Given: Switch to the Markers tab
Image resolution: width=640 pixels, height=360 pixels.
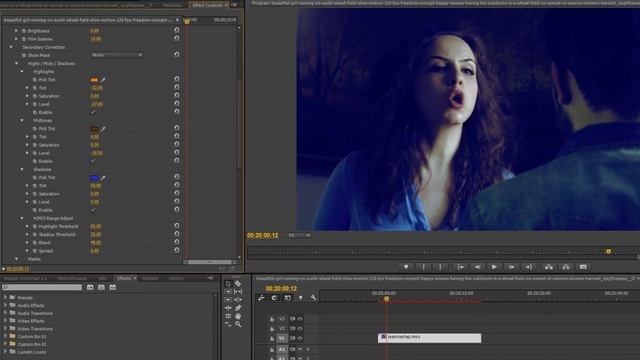Looking at the screenshot, I should point(150,278).
